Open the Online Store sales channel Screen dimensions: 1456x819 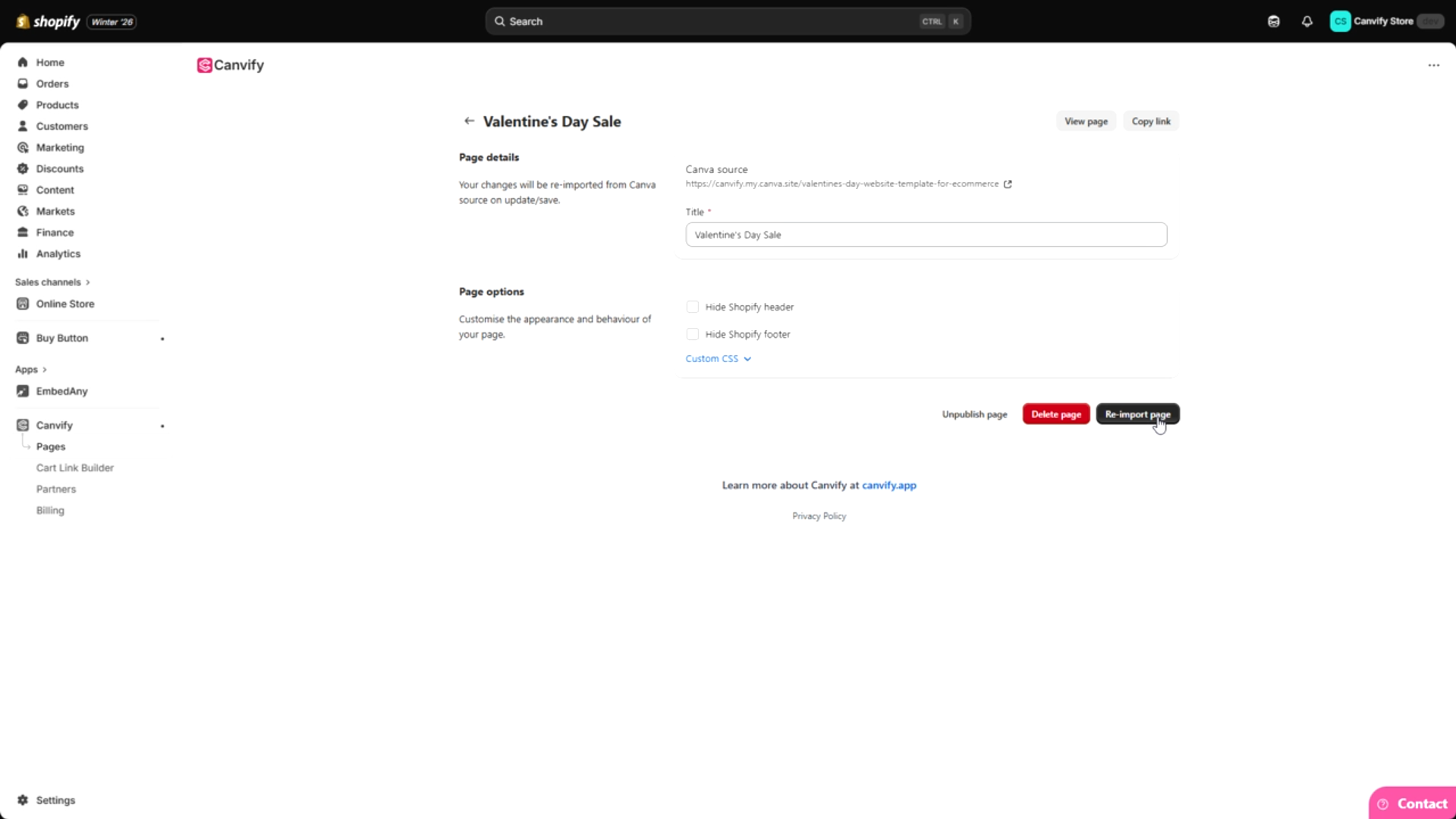click(64, 304)
